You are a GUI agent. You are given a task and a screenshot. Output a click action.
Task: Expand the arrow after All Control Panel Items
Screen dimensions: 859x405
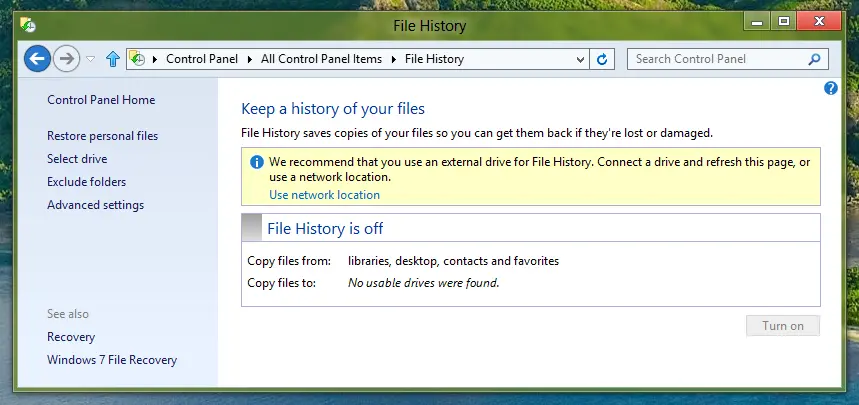393,59
